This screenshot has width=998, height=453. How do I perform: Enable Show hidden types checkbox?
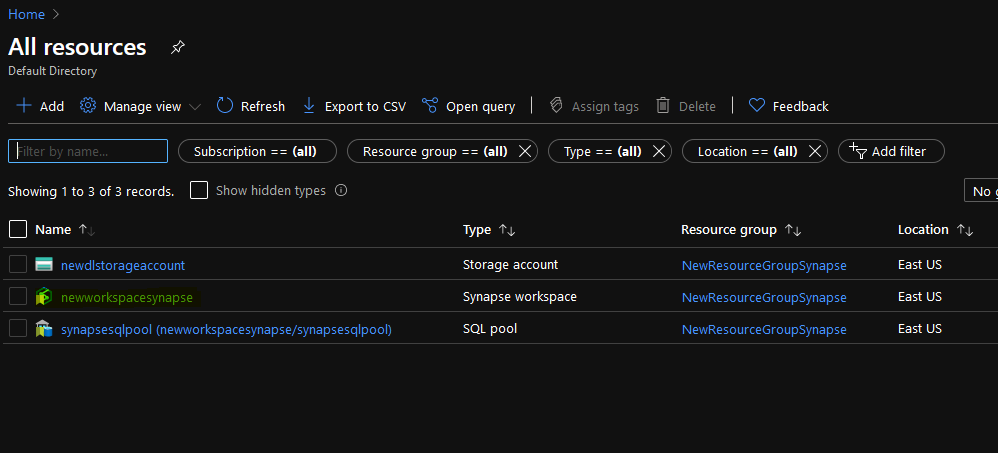(199, 190)
